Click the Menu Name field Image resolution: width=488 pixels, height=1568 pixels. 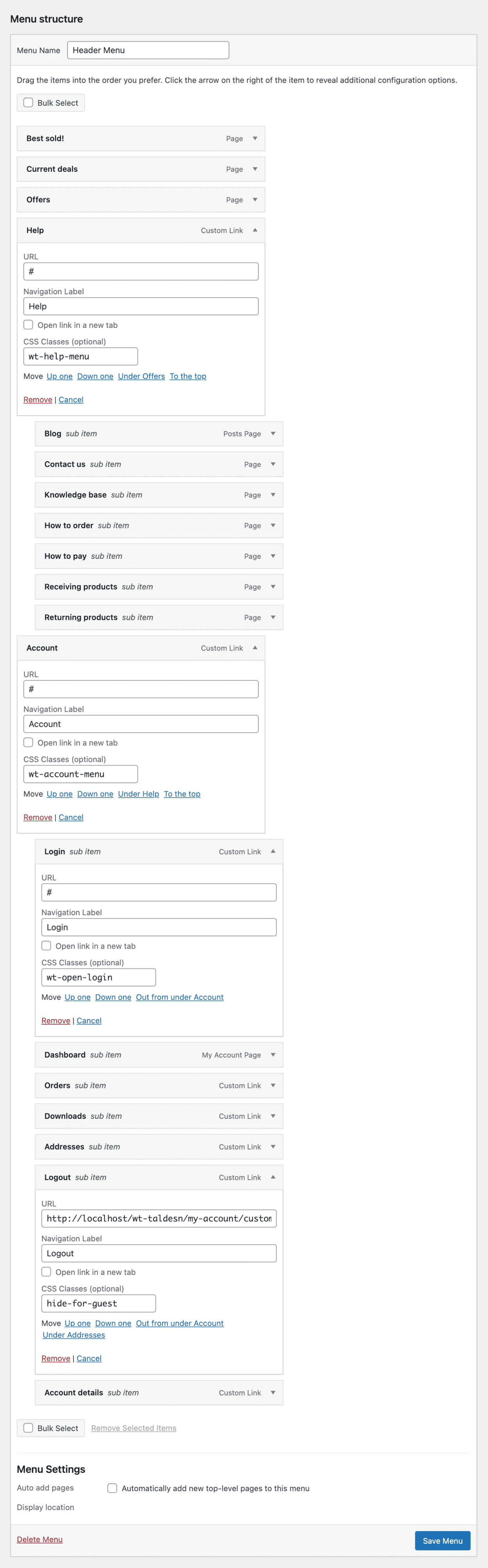click(x=148, y=50)
